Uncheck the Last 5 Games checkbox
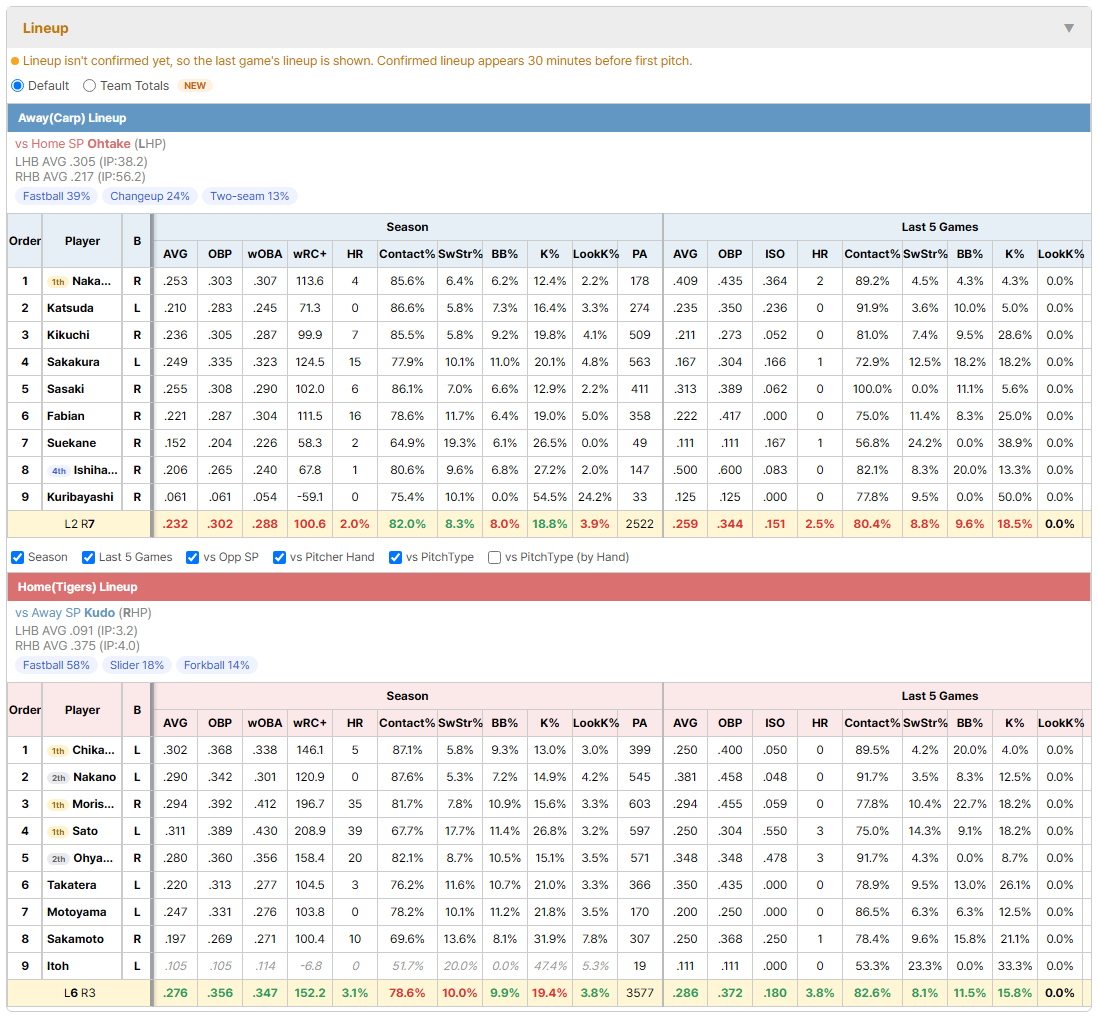The height and width of the screenshot is (1018, 1098). [88, 557]
